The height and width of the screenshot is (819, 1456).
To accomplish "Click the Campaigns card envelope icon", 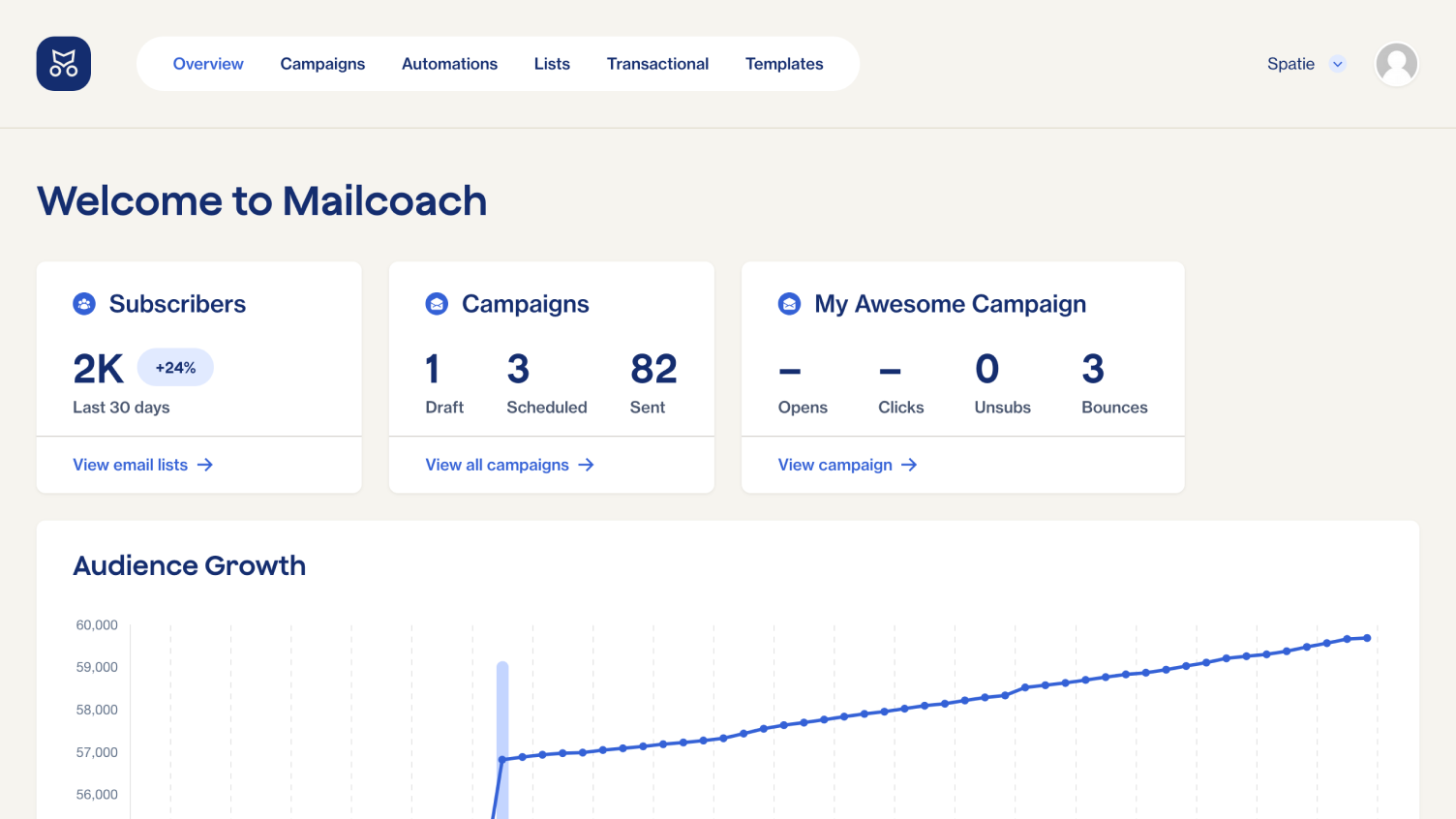I will pos(437,304).
